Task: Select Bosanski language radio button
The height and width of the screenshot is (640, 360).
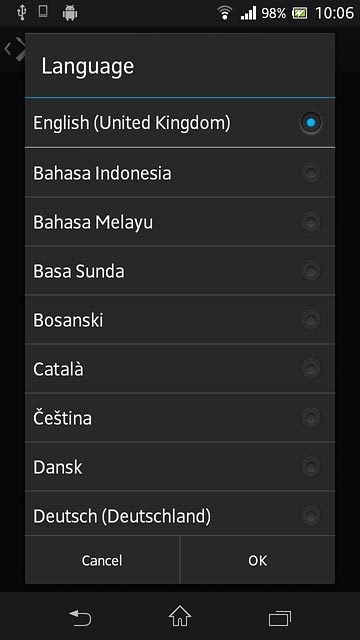Action: click(311, 320)
